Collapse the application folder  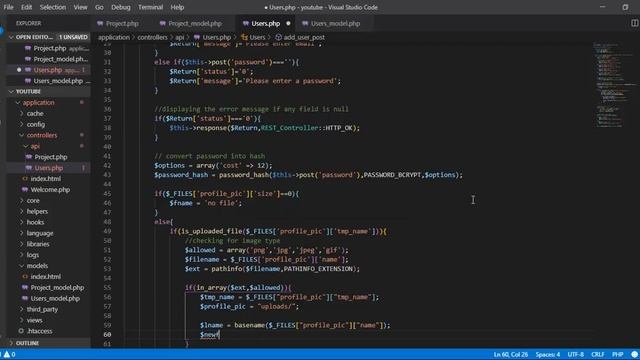click(38, 102)
